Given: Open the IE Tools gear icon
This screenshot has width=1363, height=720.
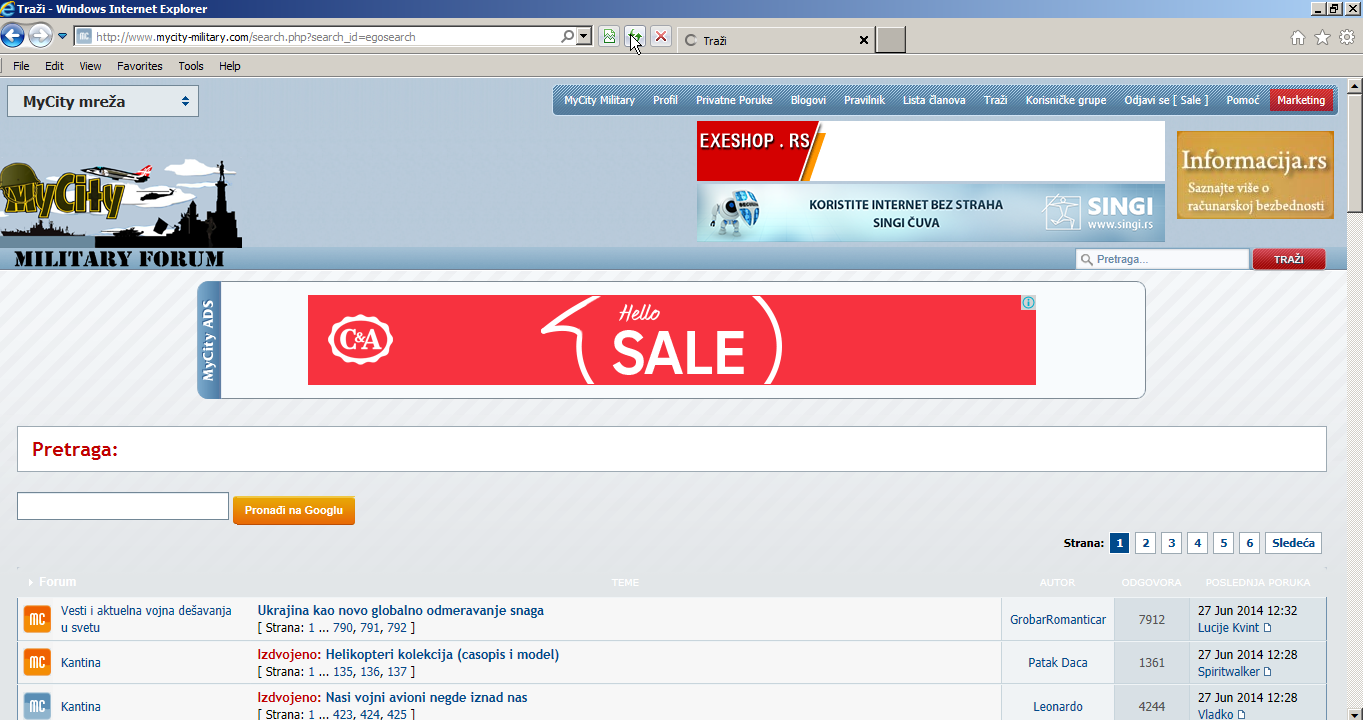Looking at the screenshot, I should click(x=1347, y=38).
